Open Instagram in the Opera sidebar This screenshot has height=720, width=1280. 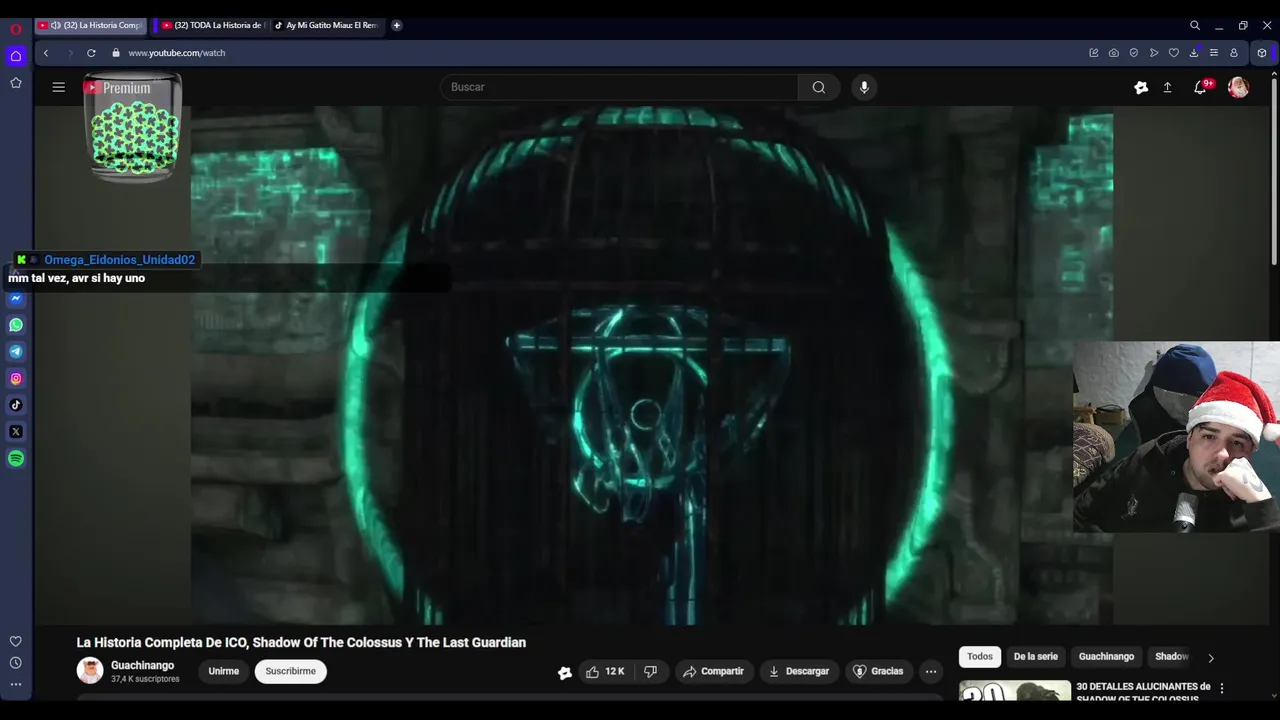pos(16,379)
